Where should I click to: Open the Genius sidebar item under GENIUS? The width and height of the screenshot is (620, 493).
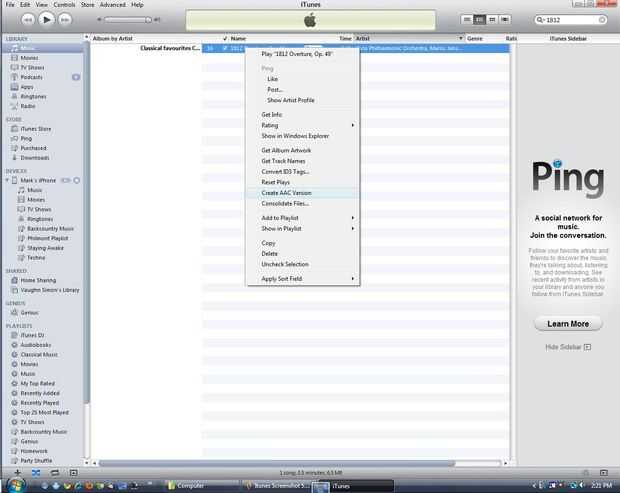coord(29,313)
